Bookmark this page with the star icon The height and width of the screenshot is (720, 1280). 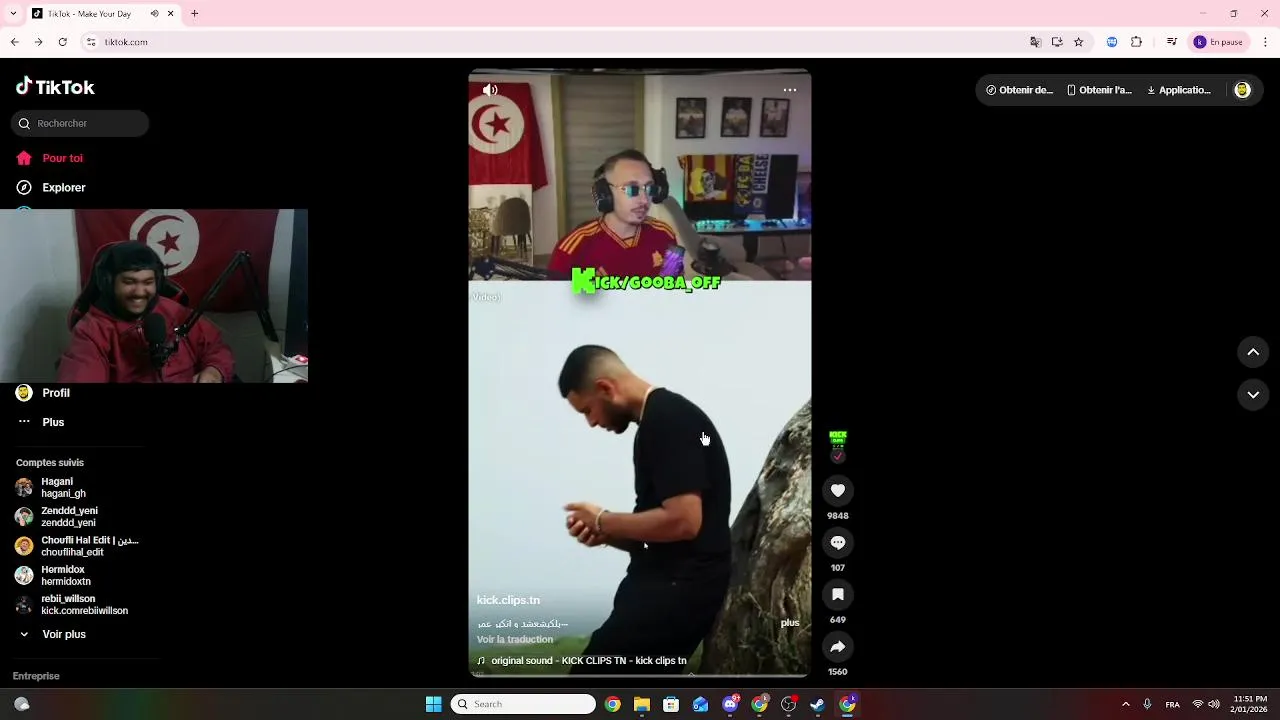pyautogui.click(x=1078, y=42)
